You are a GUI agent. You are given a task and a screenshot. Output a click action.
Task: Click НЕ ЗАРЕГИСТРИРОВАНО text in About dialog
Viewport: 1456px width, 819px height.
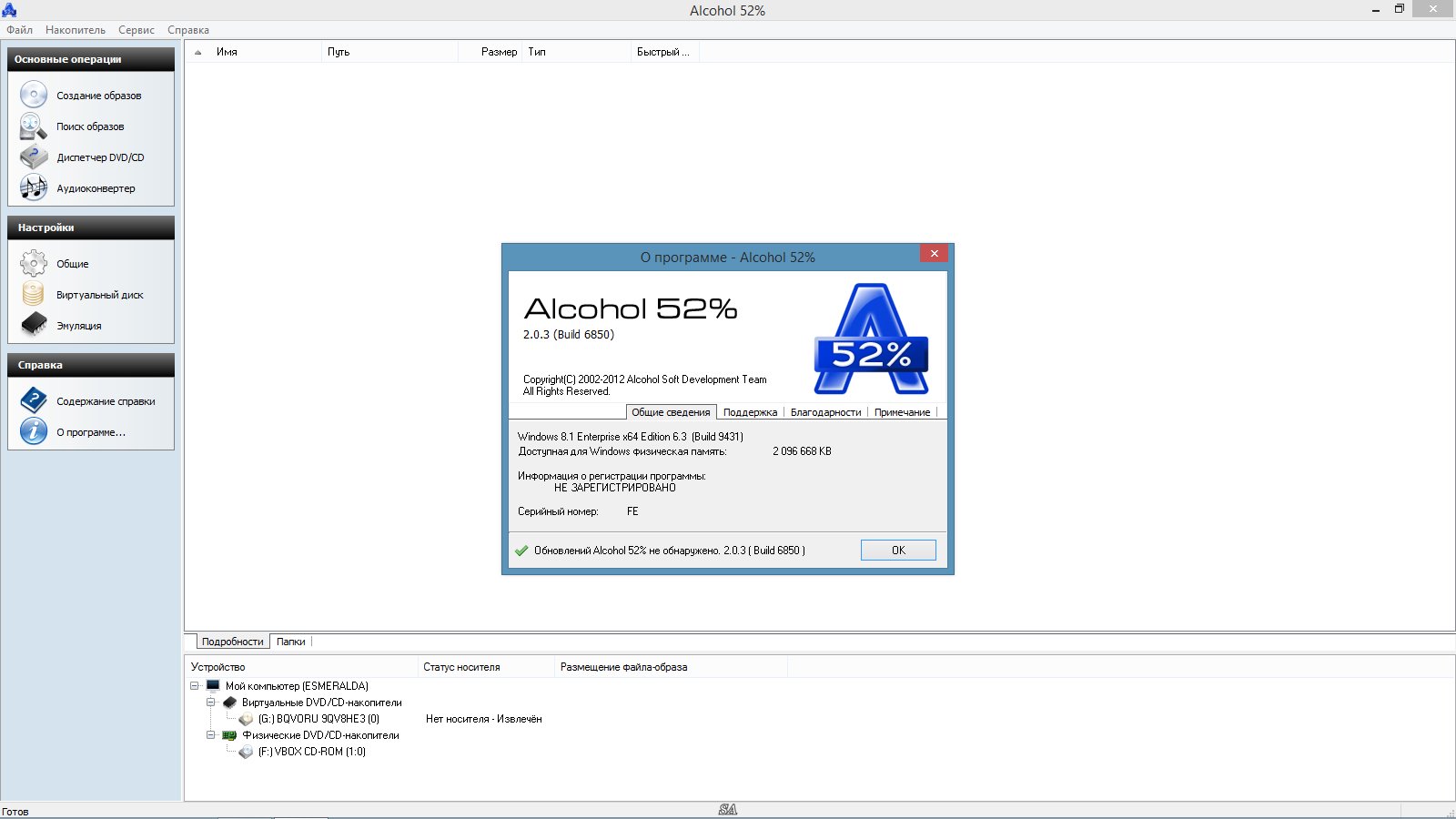pyautogui.click(x=615, y=488)
